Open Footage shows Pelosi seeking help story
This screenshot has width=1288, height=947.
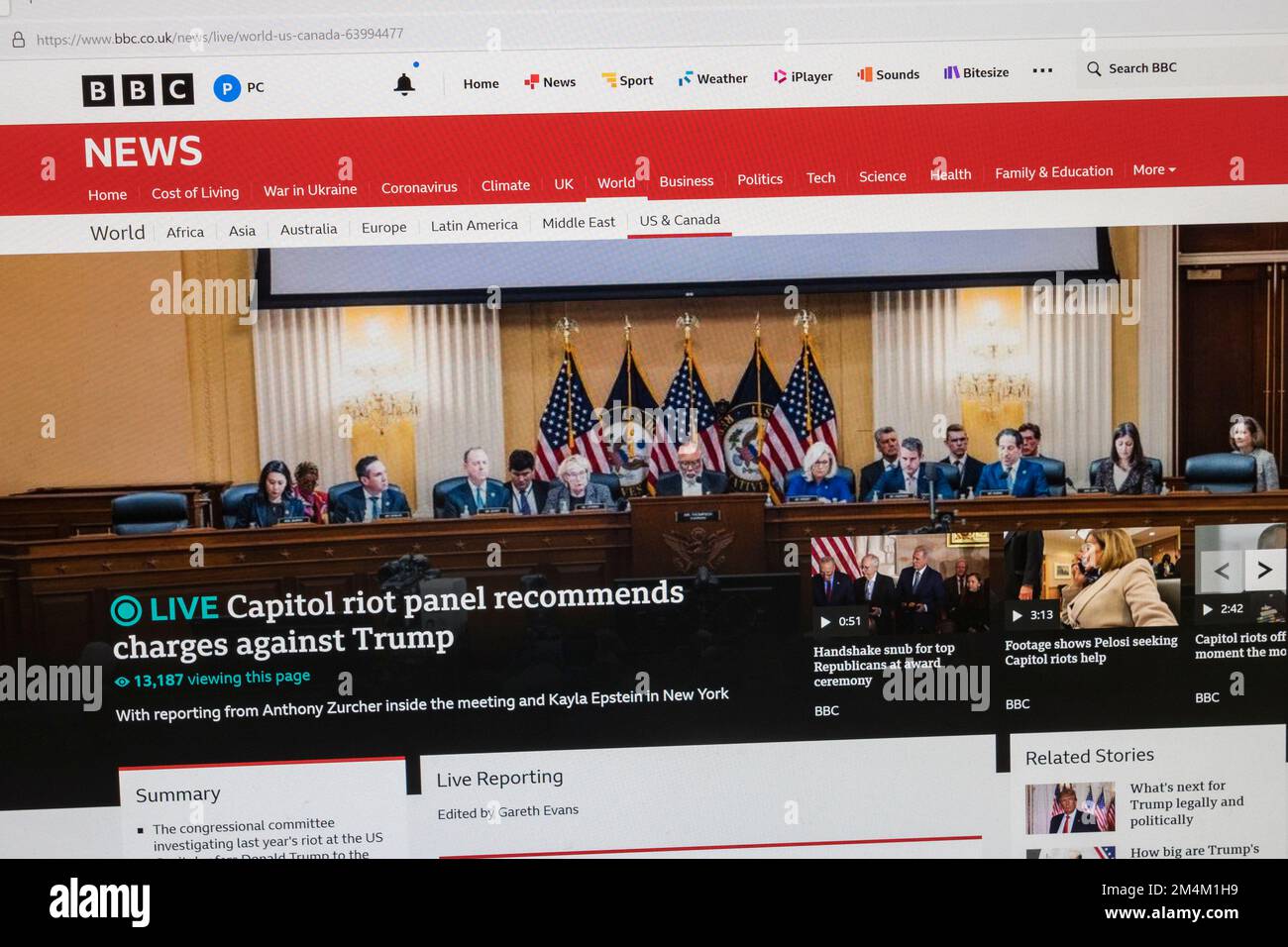pyautogui.click(x=1091, y=651)
